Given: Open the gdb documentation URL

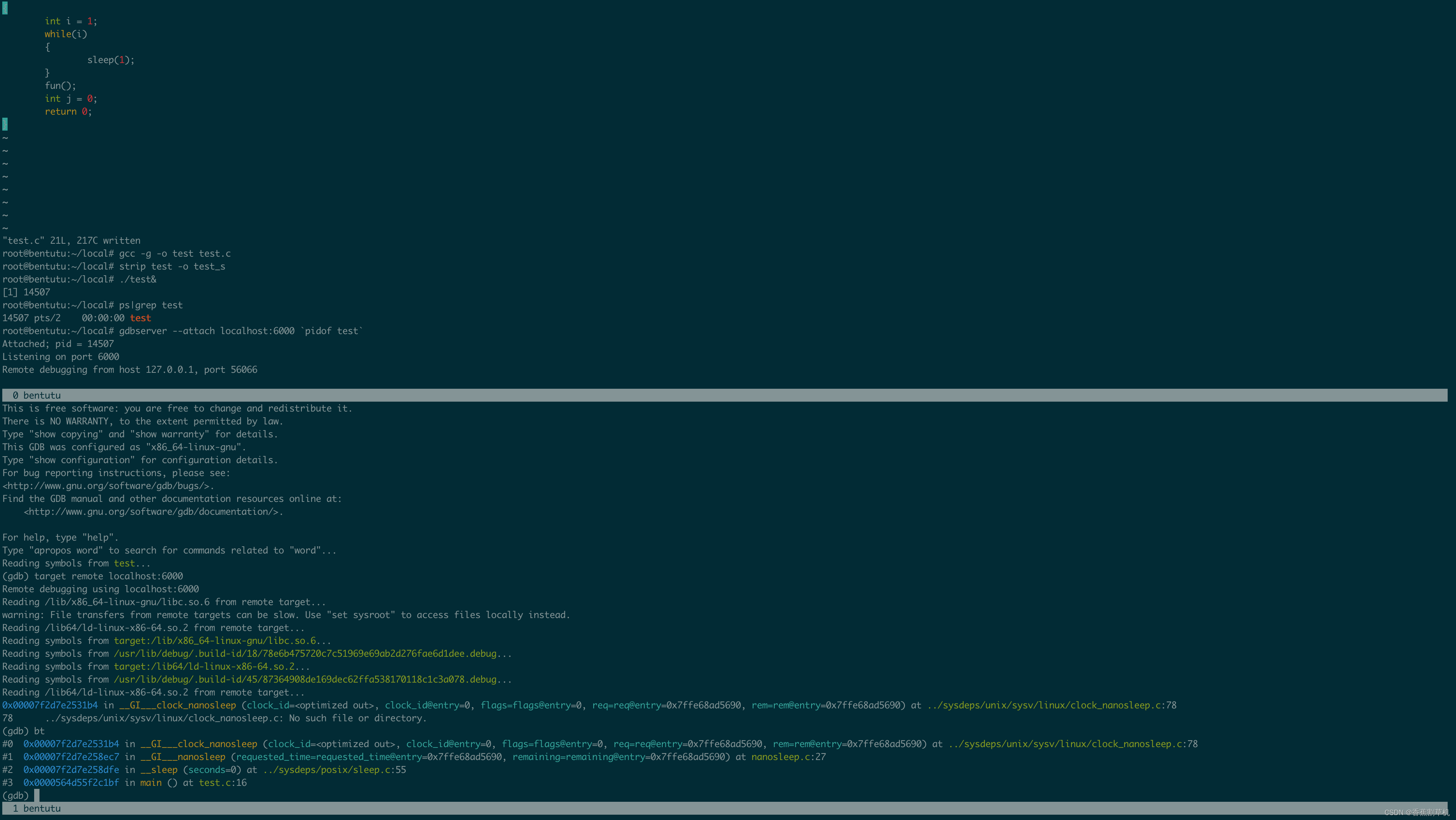Looking at the screenshot, I should [x=153, y=511].
